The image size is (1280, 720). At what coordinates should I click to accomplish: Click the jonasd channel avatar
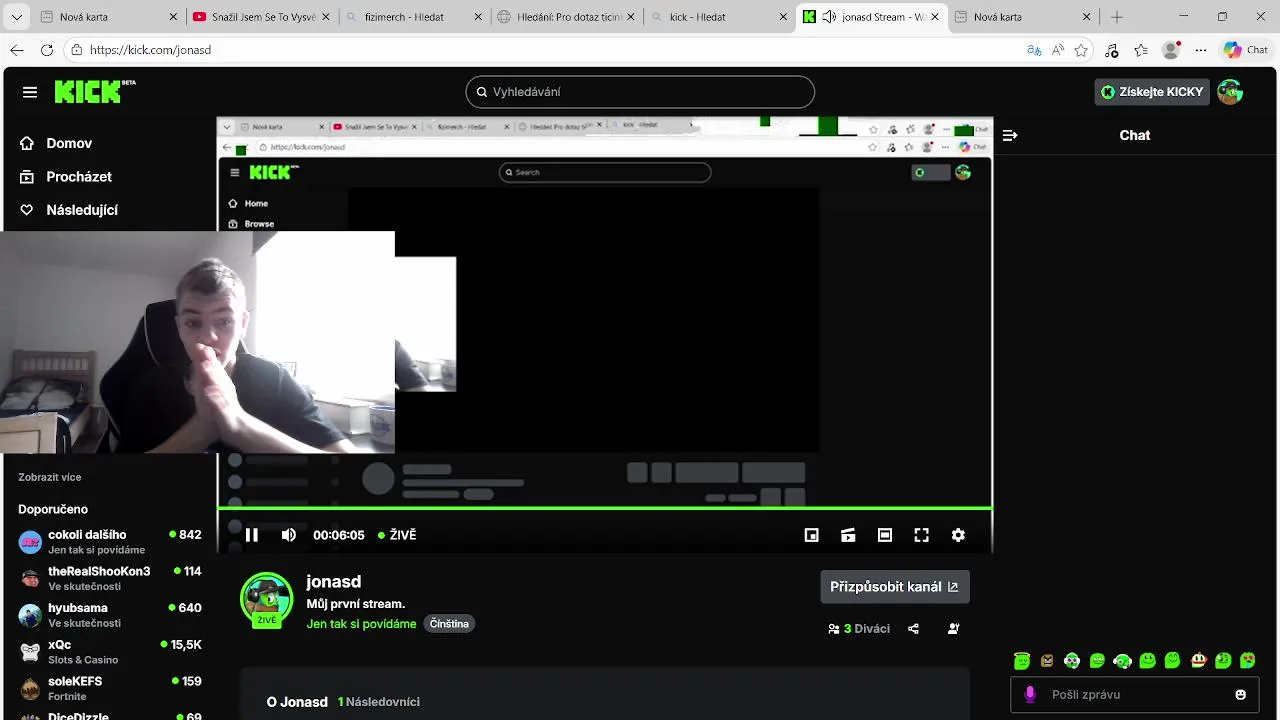[x=267, y=599]
